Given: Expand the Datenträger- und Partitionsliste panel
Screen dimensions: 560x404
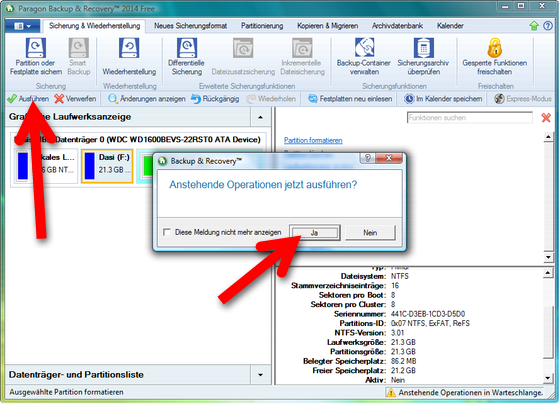Looking at the screenshot, I should click(x=260, y=375).
